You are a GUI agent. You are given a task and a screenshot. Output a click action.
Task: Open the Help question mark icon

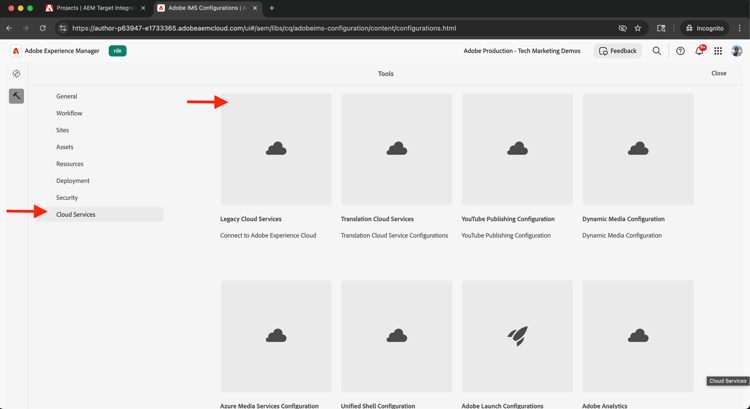[680, 51]
